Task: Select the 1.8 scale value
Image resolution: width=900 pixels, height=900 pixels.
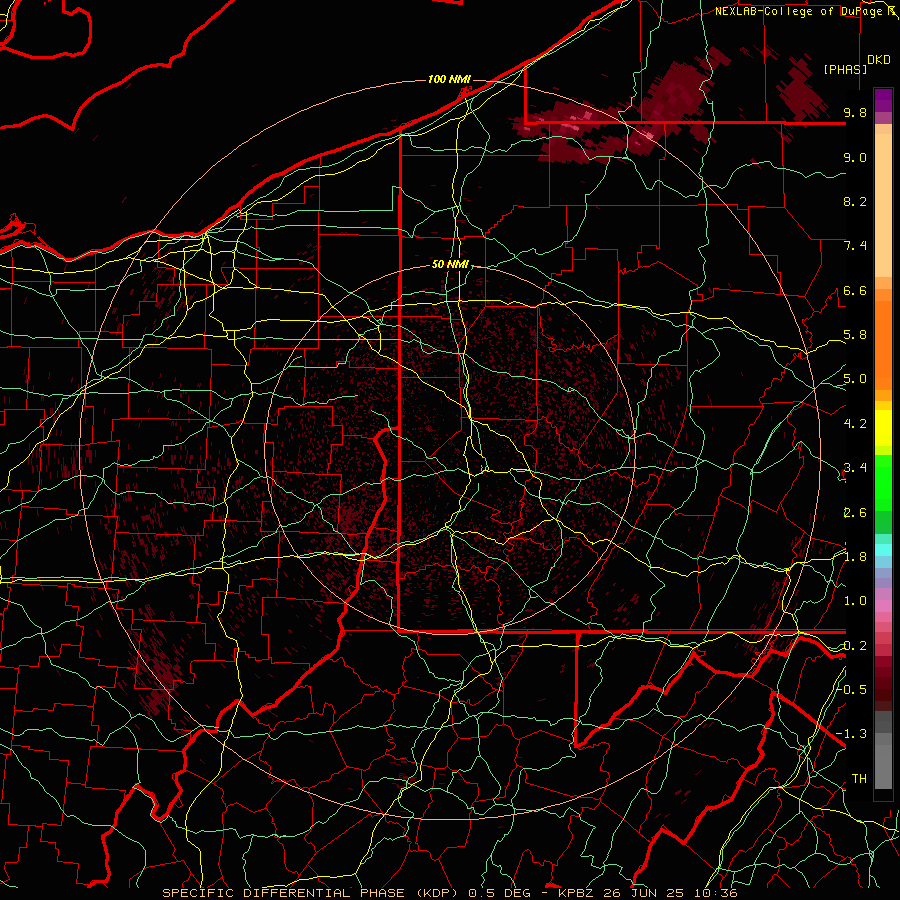Action: click(x=855, y=557)
